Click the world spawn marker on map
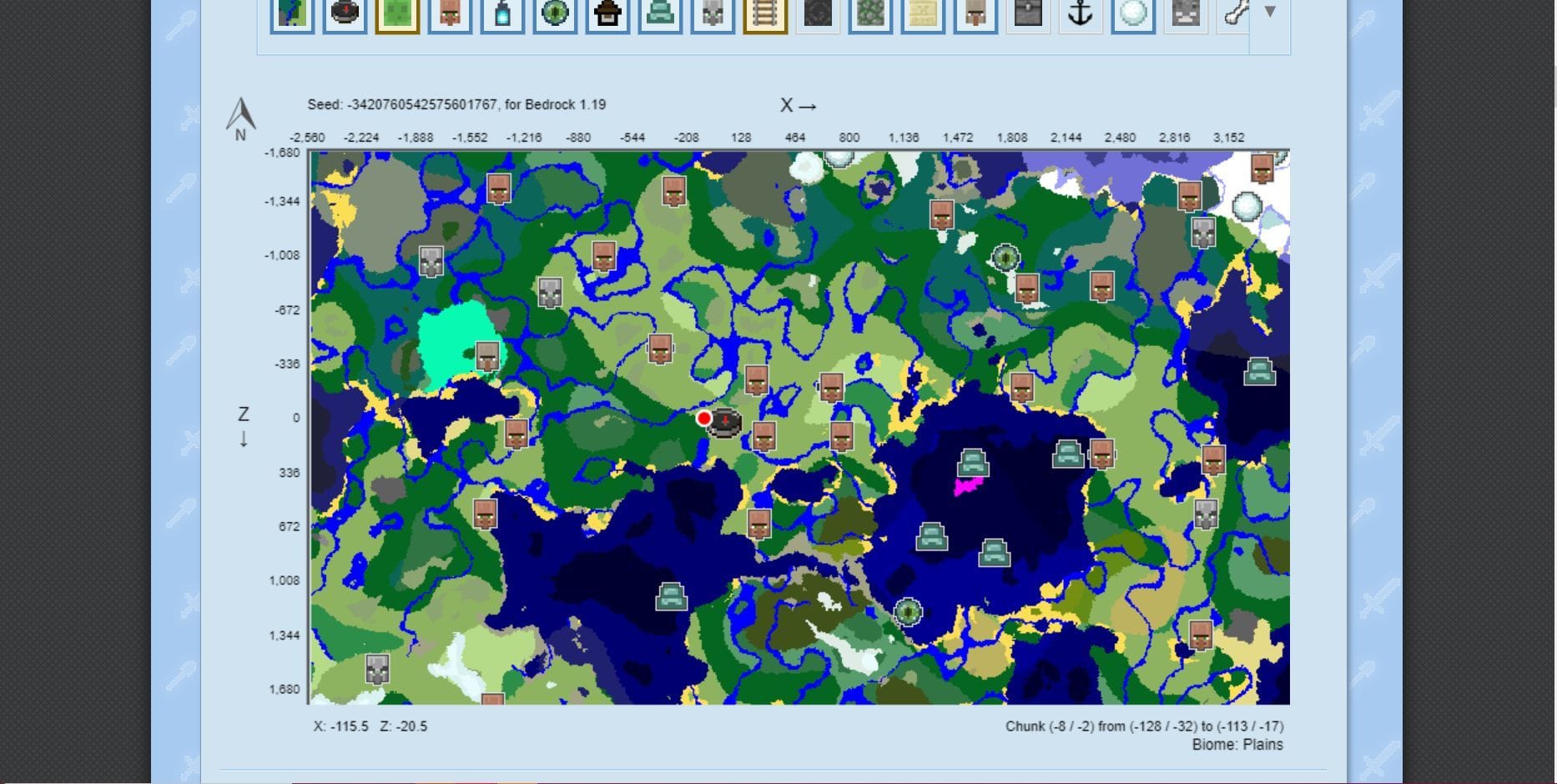Viewport: 1557px width, 784px height. pyautogui.click(x=724, y=423)
